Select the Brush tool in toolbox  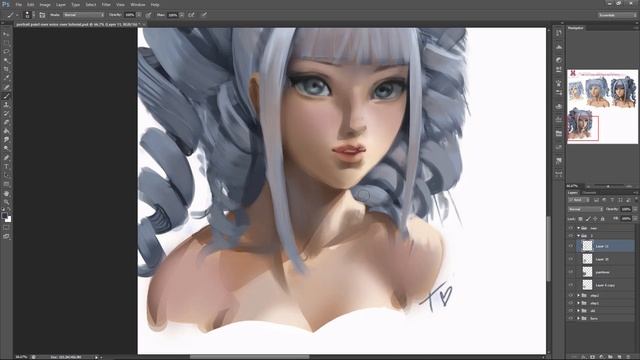click(6, 96)
